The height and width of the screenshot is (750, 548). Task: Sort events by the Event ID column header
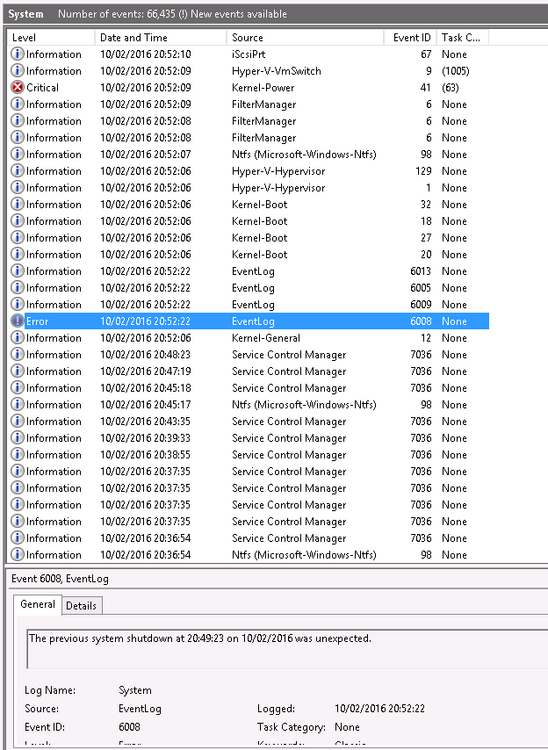tap(410, 37)
